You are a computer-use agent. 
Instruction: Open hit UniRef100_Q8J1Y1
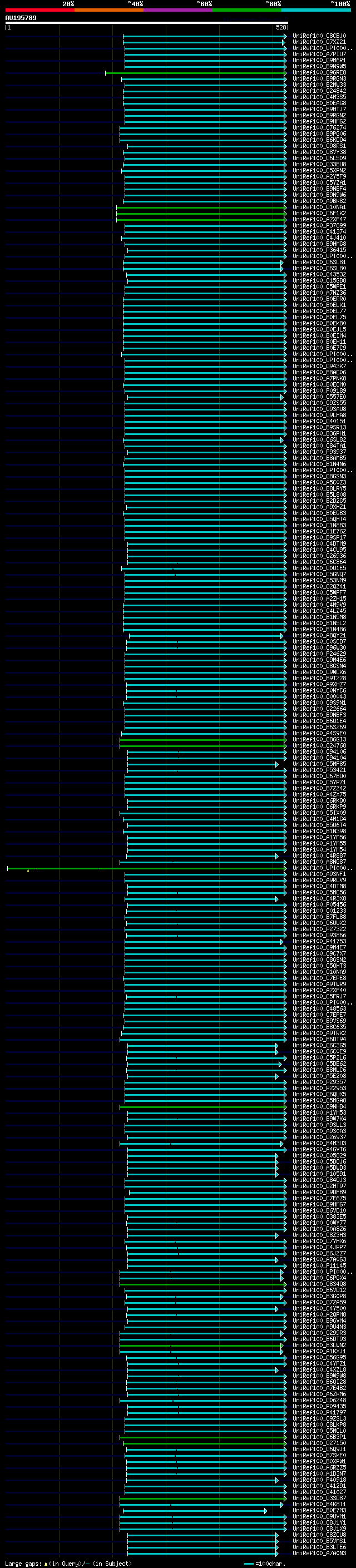[319, 1522]
